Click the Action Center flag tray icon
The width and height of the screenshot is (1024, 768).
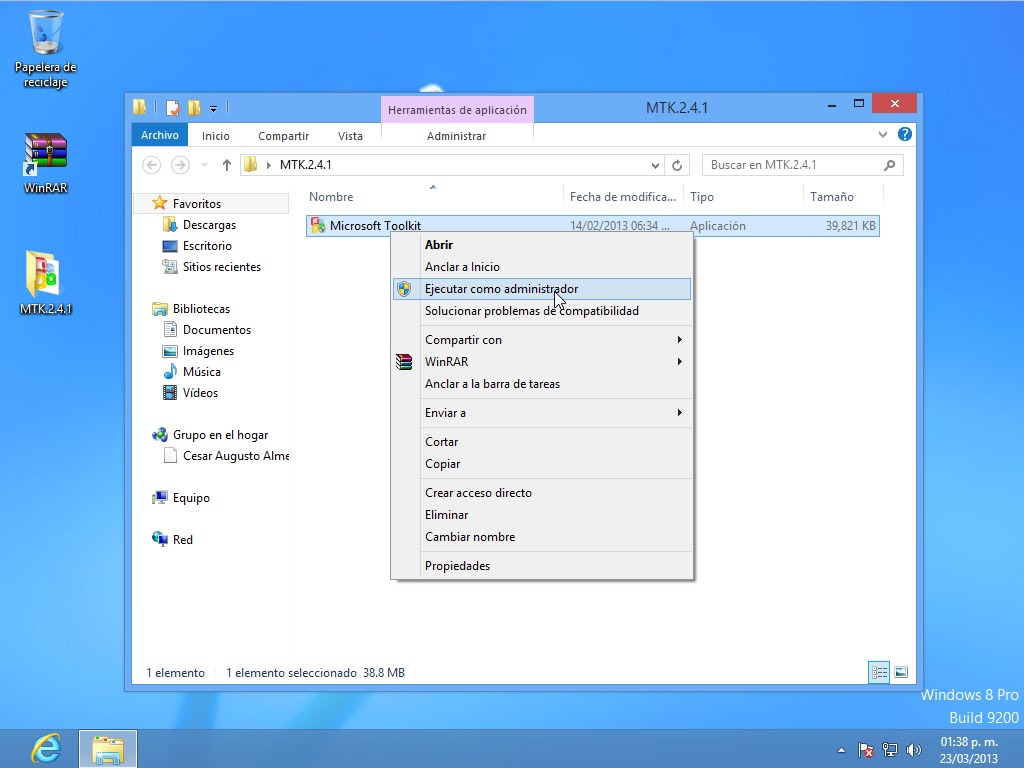click(x=866, y=750)
